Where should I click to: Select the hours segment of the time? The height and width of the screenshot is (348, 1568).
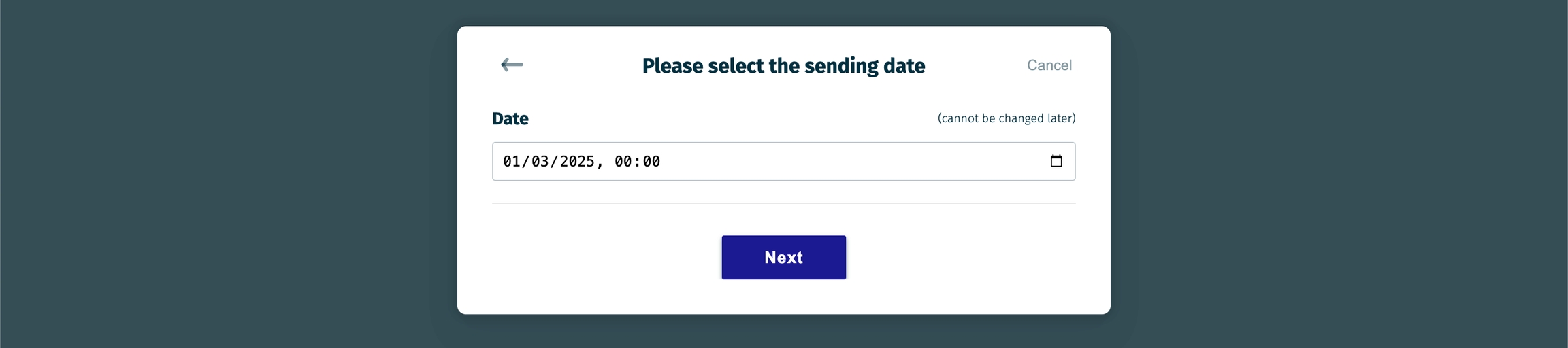coord(623,162)
